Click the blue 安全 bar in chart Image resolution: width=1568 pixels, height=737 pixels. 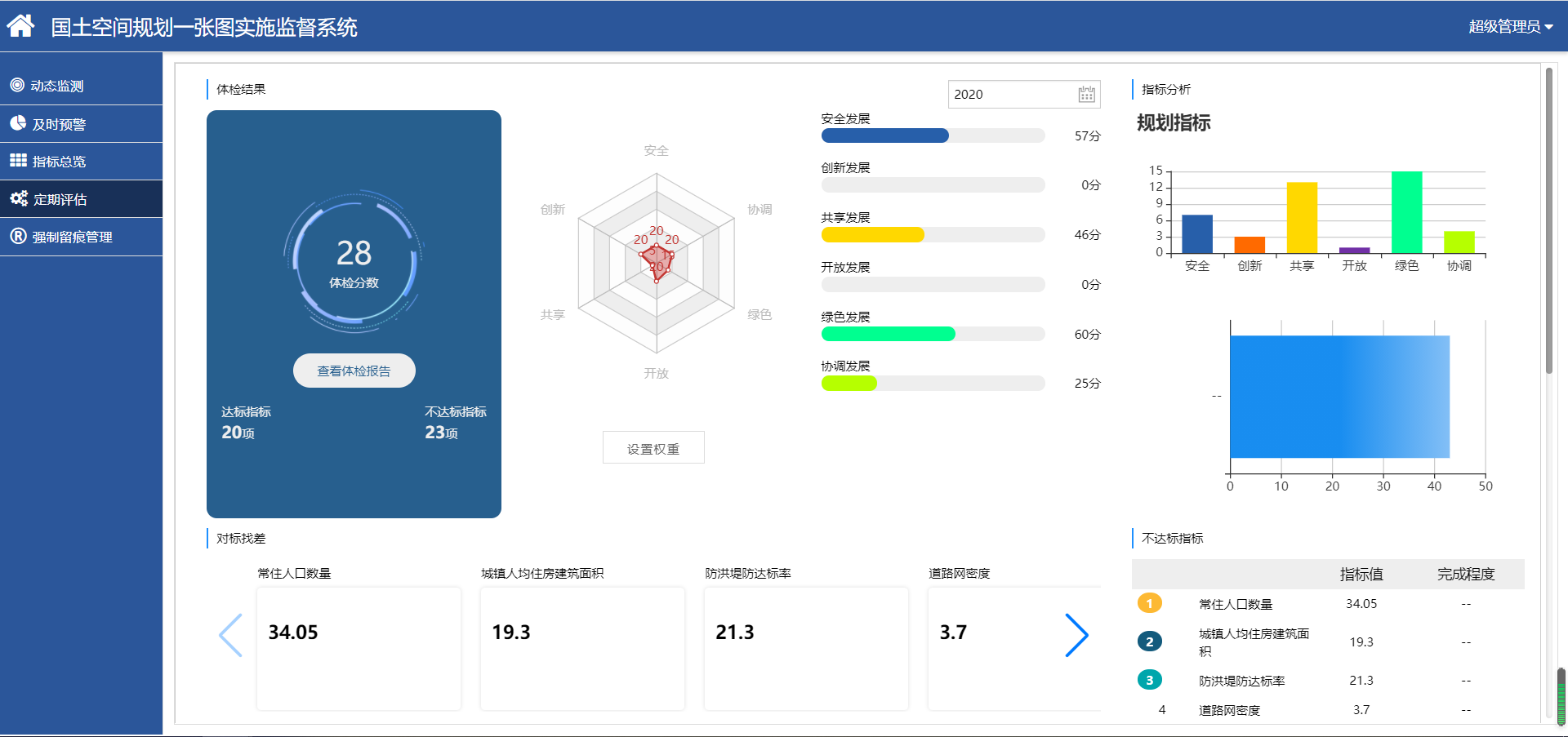coord(1197,234)
